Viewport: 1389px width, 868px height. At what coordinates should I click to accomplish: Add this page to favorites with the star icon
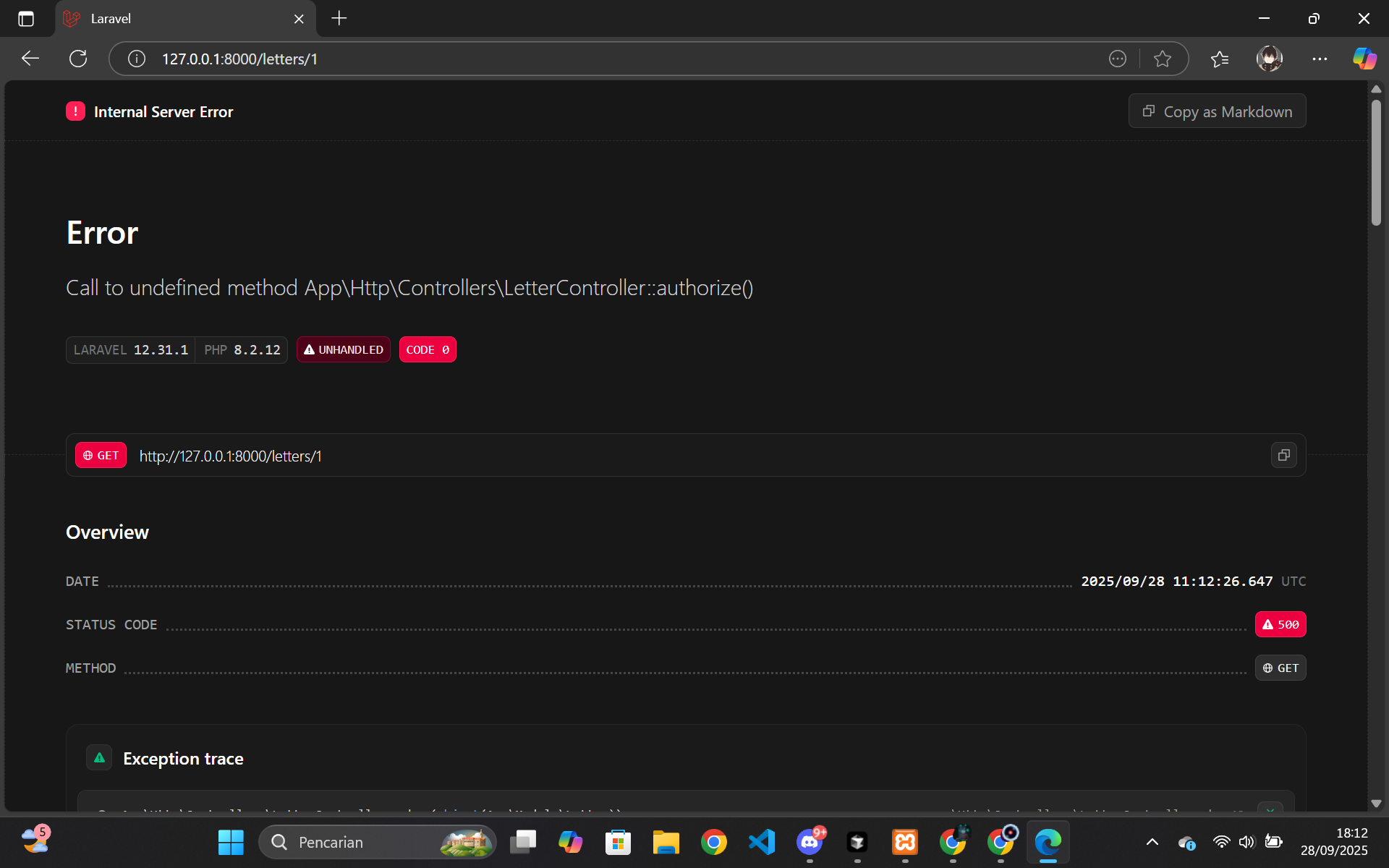click(1162, 59)
